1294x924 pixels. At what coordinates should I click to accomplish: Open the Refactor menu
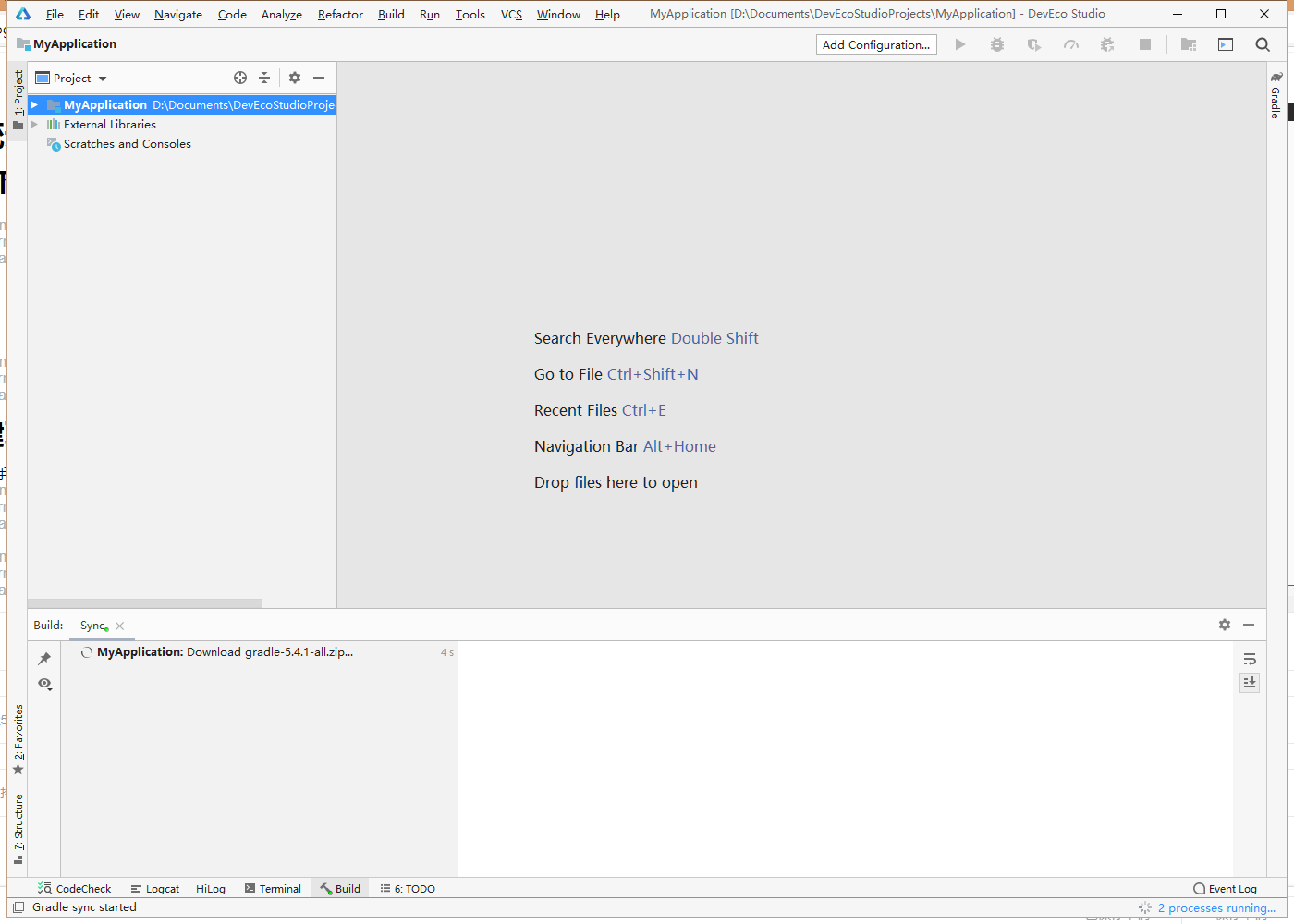[340, 14]
